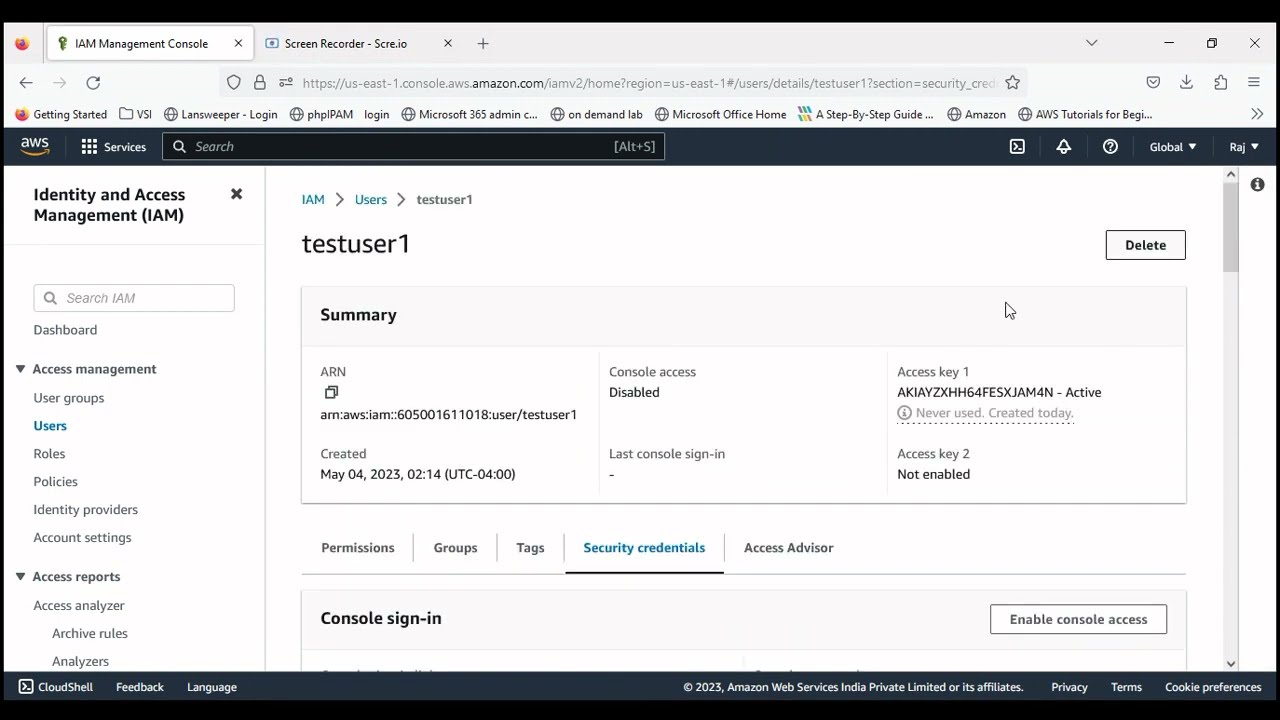
Task: Click the AWS logo home icon
Action: pos(35,146)
